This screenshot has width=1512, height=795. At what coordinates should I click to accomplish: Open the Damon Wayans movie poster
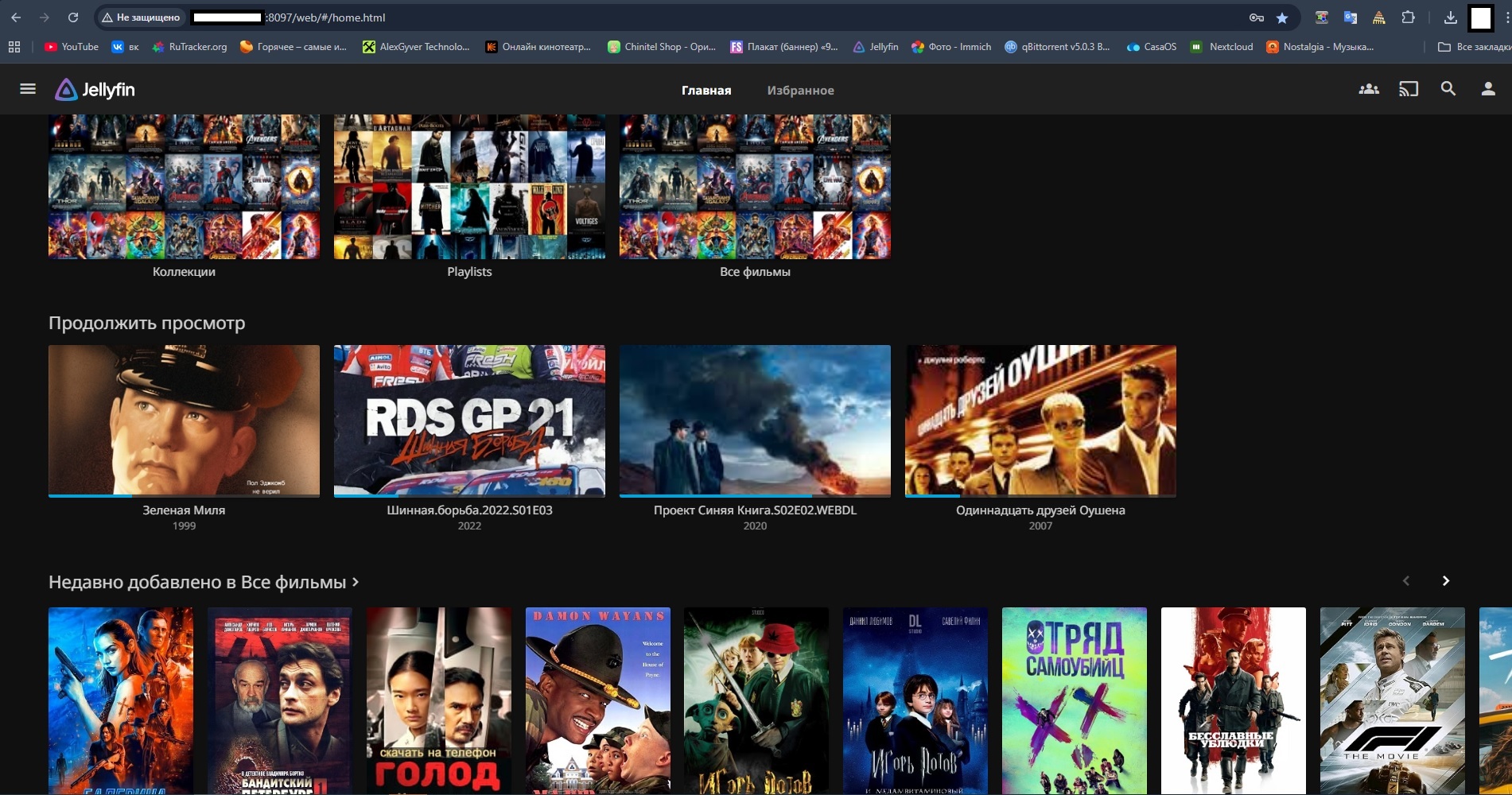(598, 701)
